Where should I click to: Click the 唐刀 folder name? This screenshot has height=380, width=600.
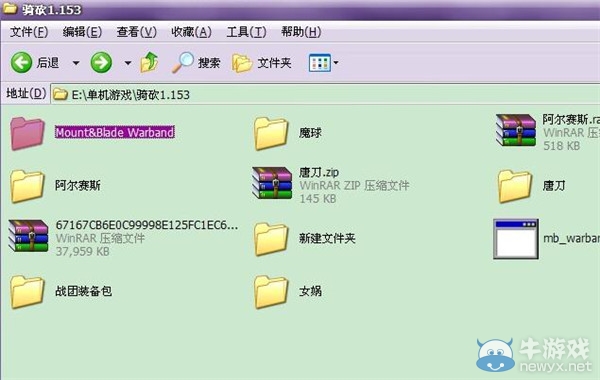554,186
